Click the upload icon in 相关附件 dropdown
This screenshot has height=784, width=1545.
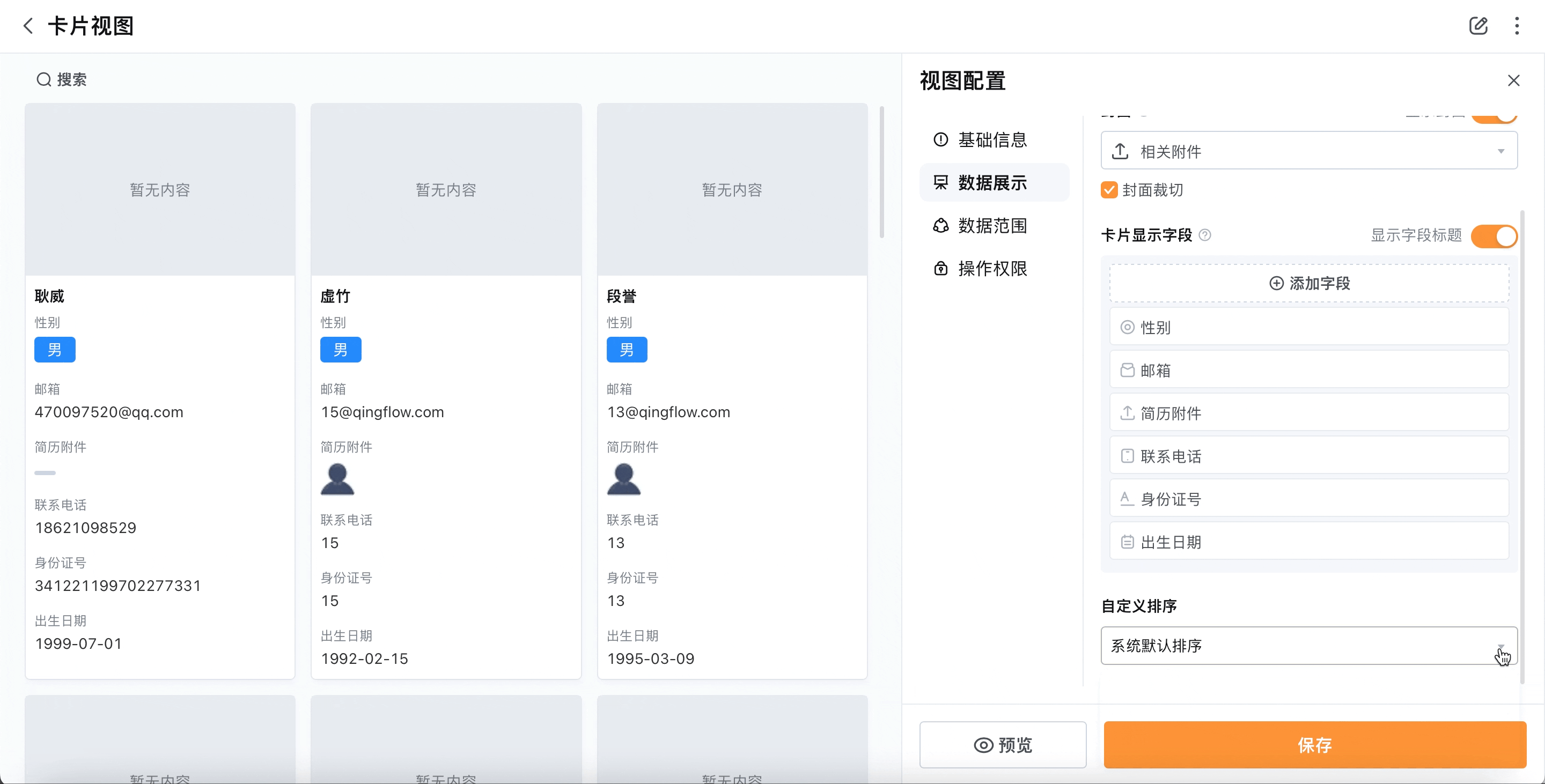click(x=1120, y=151)
